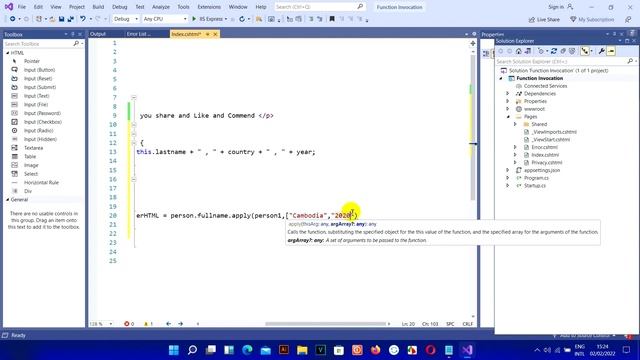Click the Save All icon in the toolbar
640x360 pixels.
pyautogui.click(x=71, y=19)
